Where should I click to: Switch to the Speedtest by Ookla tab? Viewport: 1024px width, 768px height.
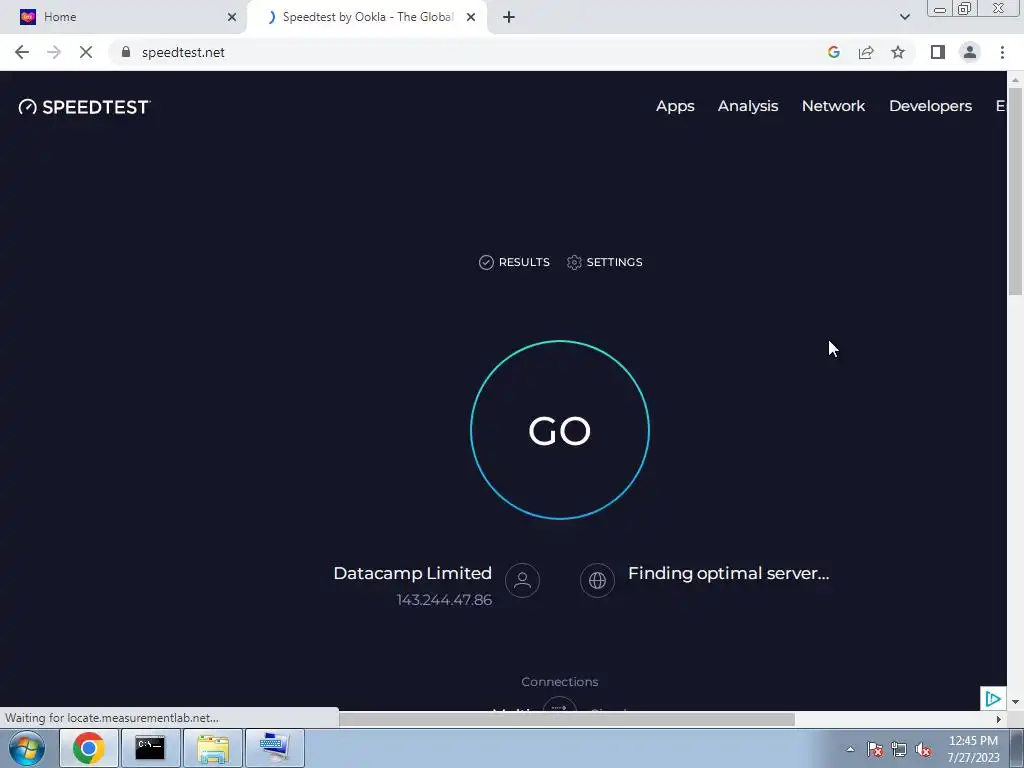tap(366, 17)
